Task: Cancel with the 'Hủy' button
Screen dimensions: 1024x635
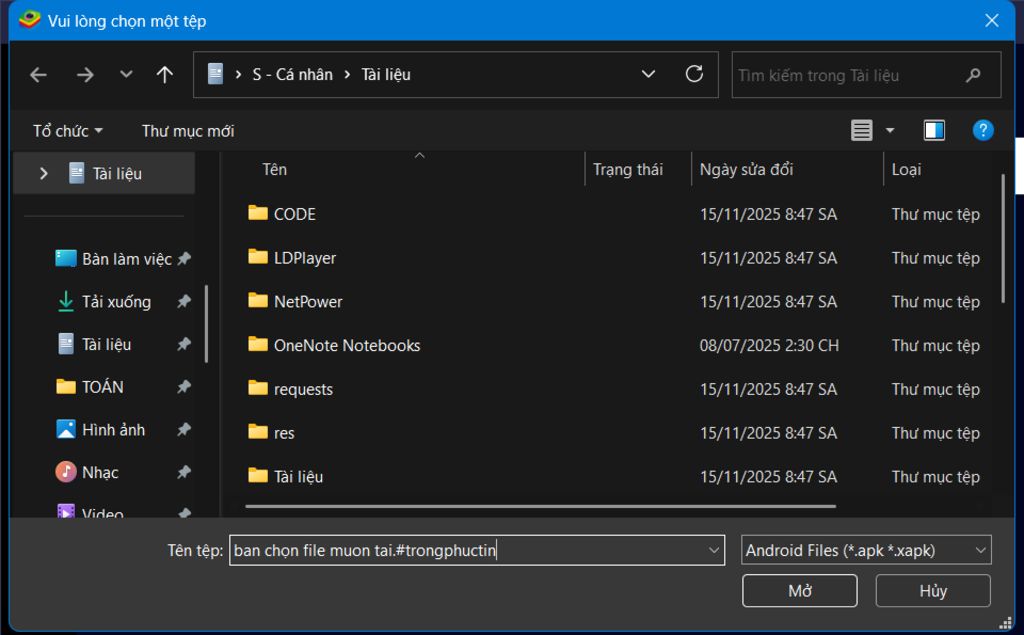Action: click(933, 591)
